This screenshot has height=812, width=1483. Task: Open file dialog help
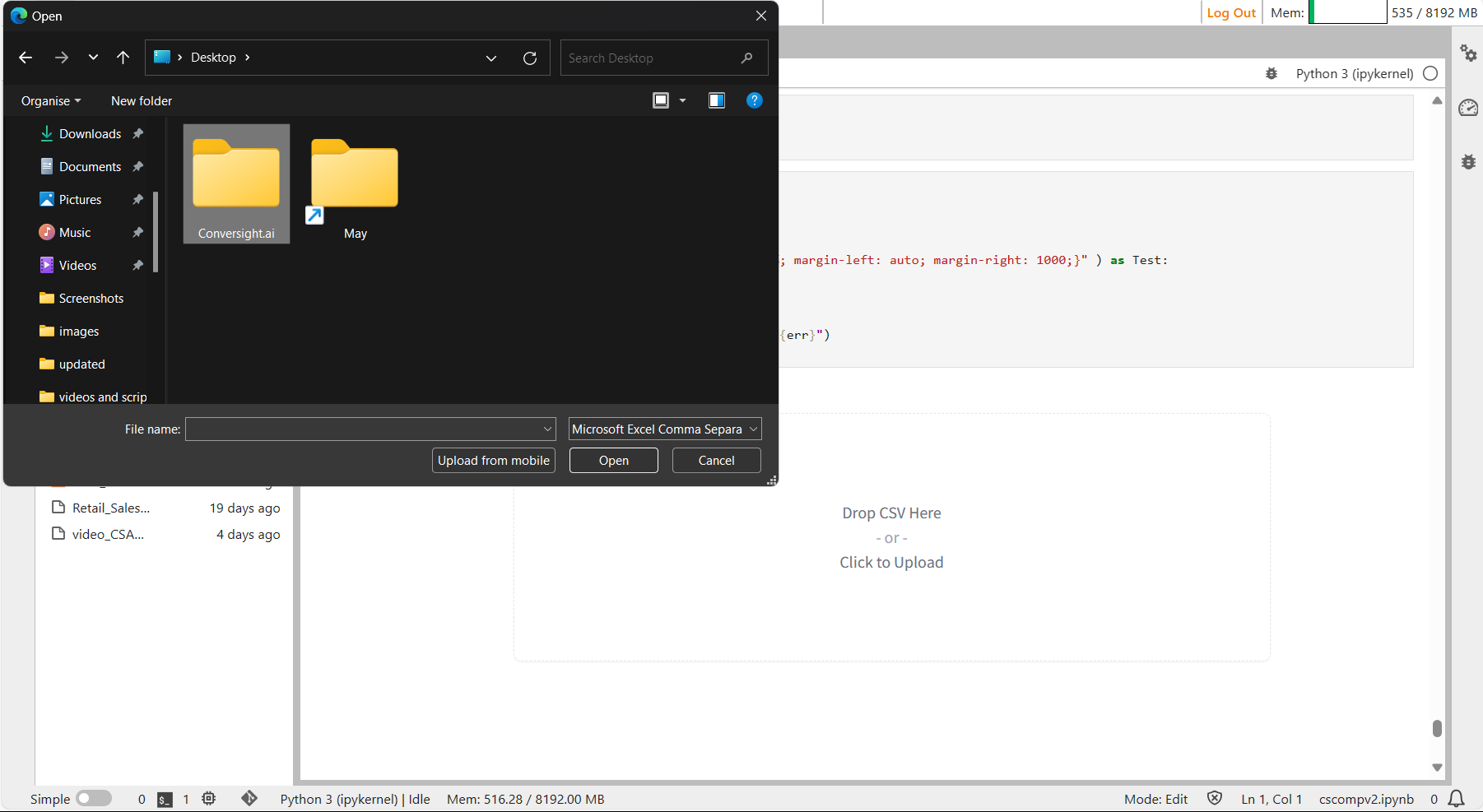coord(755,100)
